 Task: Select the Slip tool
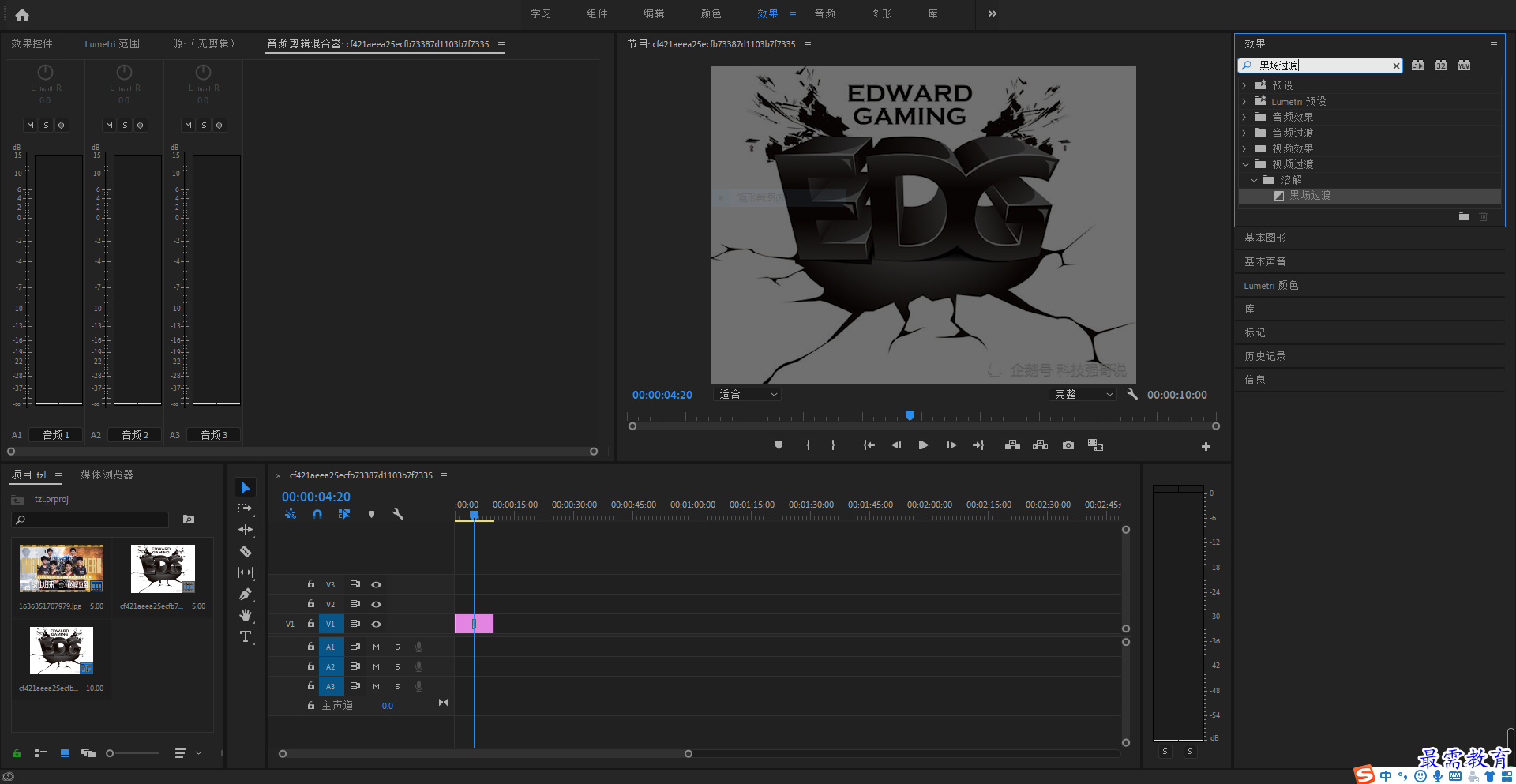(x=246, y=572)
